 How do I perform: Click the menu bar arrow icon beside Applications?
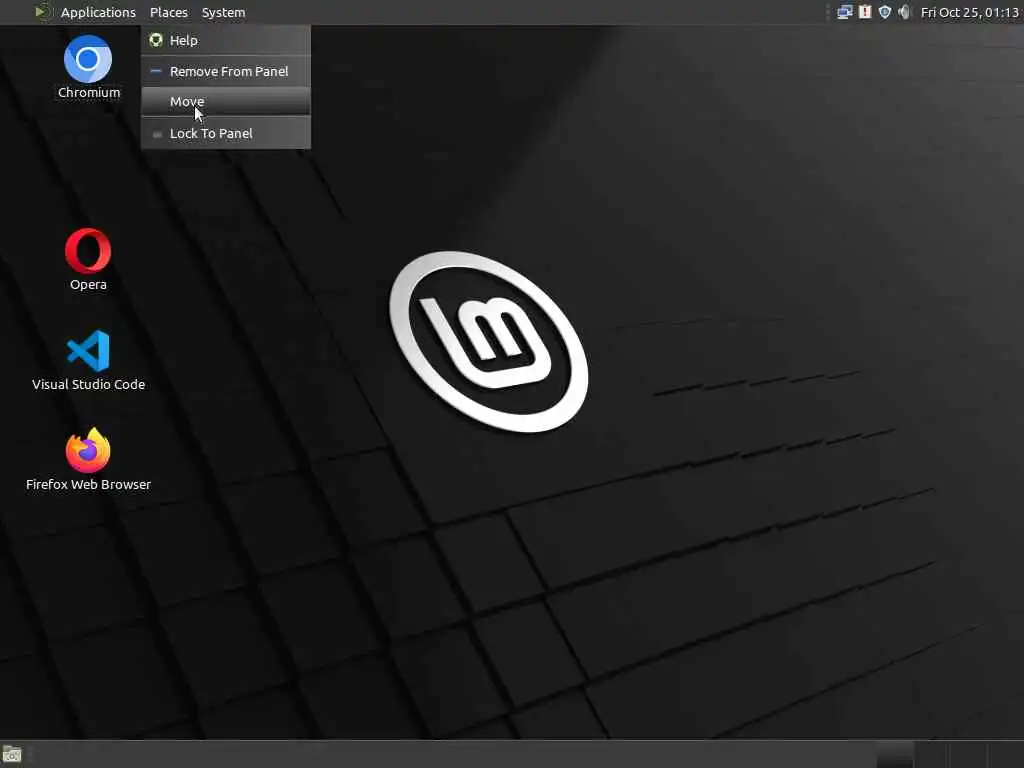(x=42, y=12)
